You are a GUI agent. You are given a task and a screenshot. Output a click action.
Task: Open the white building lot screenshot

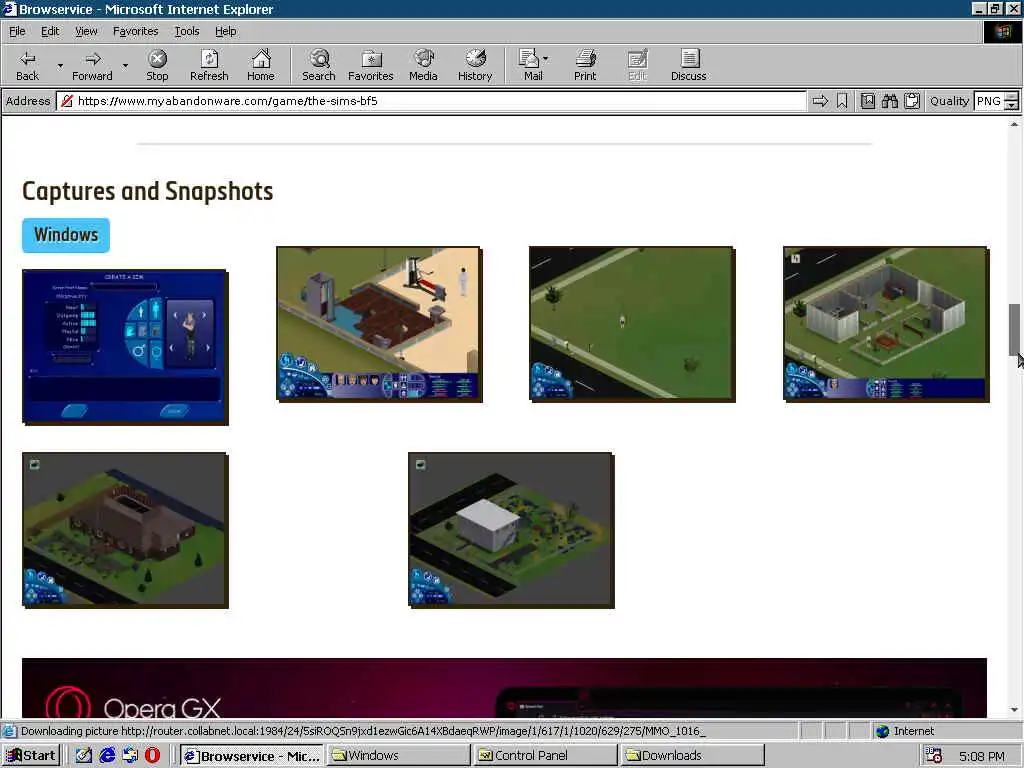511,530
